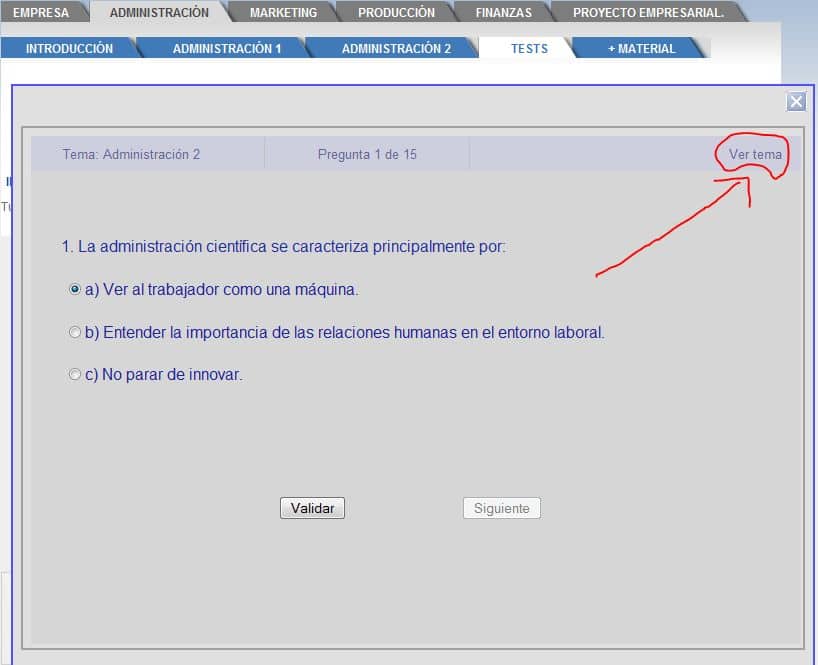Screen dimensions: 818x665
Task: Open the 'Ver tema' link
Action: pyautogui.click(x=755, y=155)
